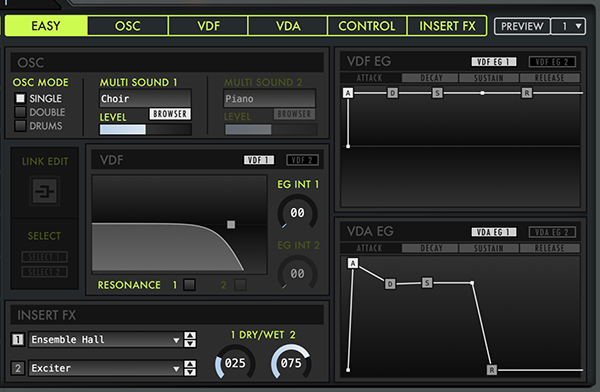Switch to the INSERT FX tab
This screenshot has width=600, height=392.
point(447,26)
